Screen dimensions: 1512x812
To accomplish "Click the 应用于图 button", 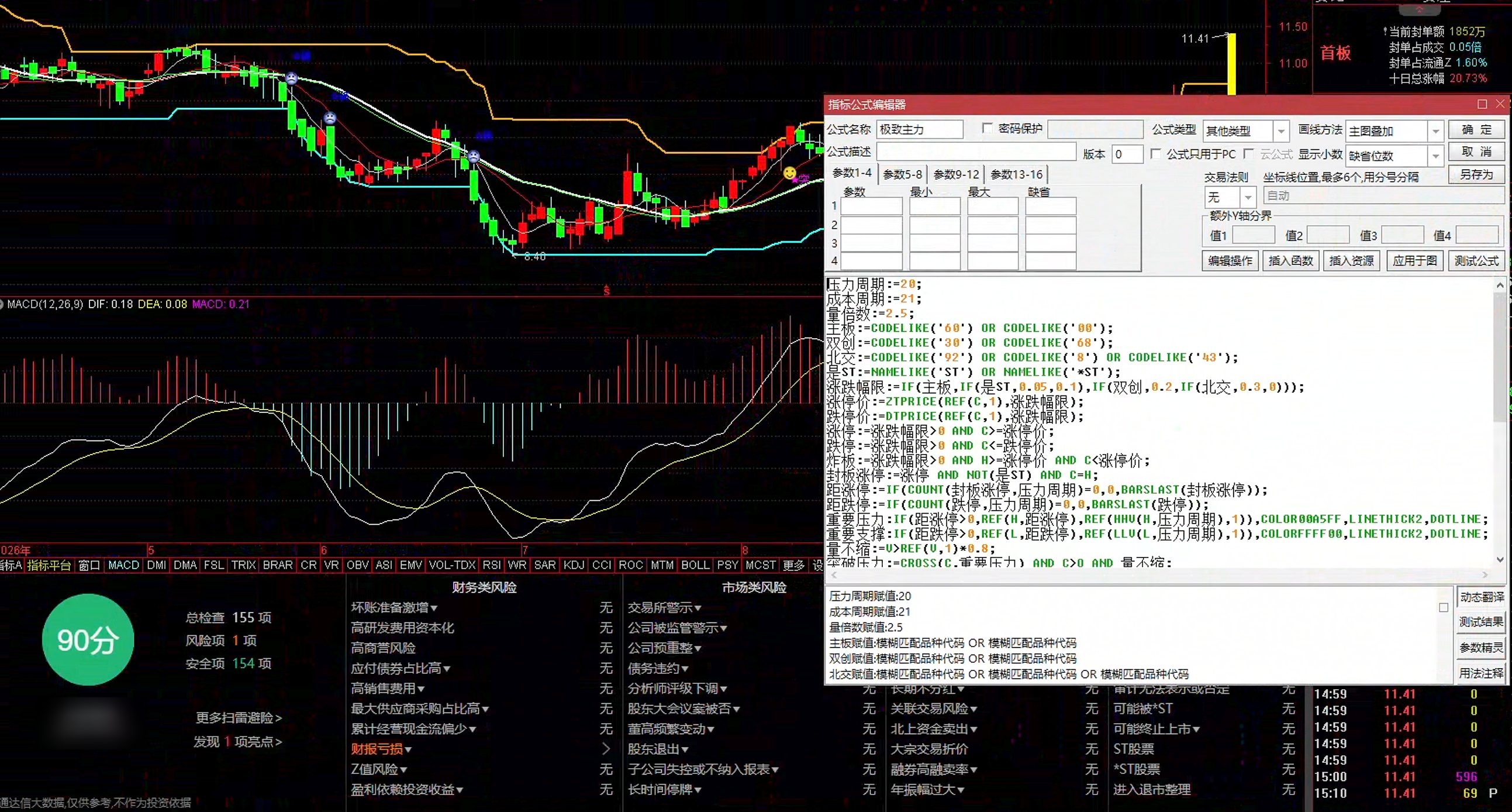I will 1414,260.
